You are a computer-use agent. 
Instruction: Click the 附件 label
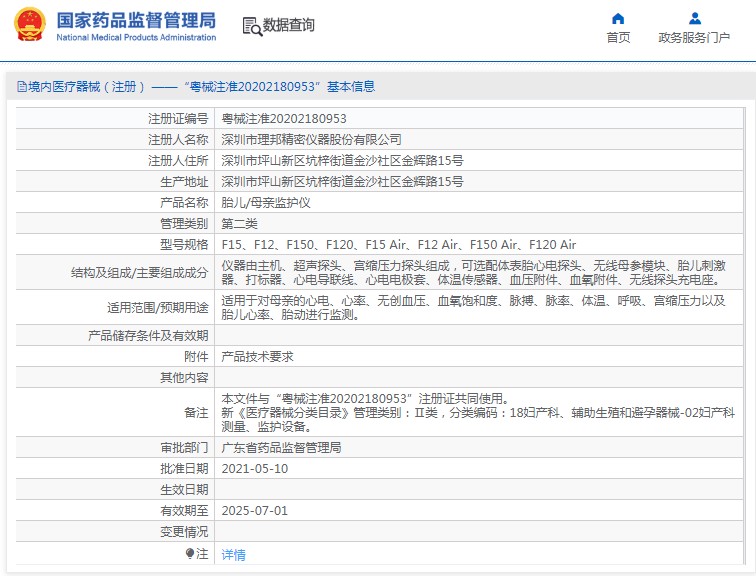click(x=196, y=357)
